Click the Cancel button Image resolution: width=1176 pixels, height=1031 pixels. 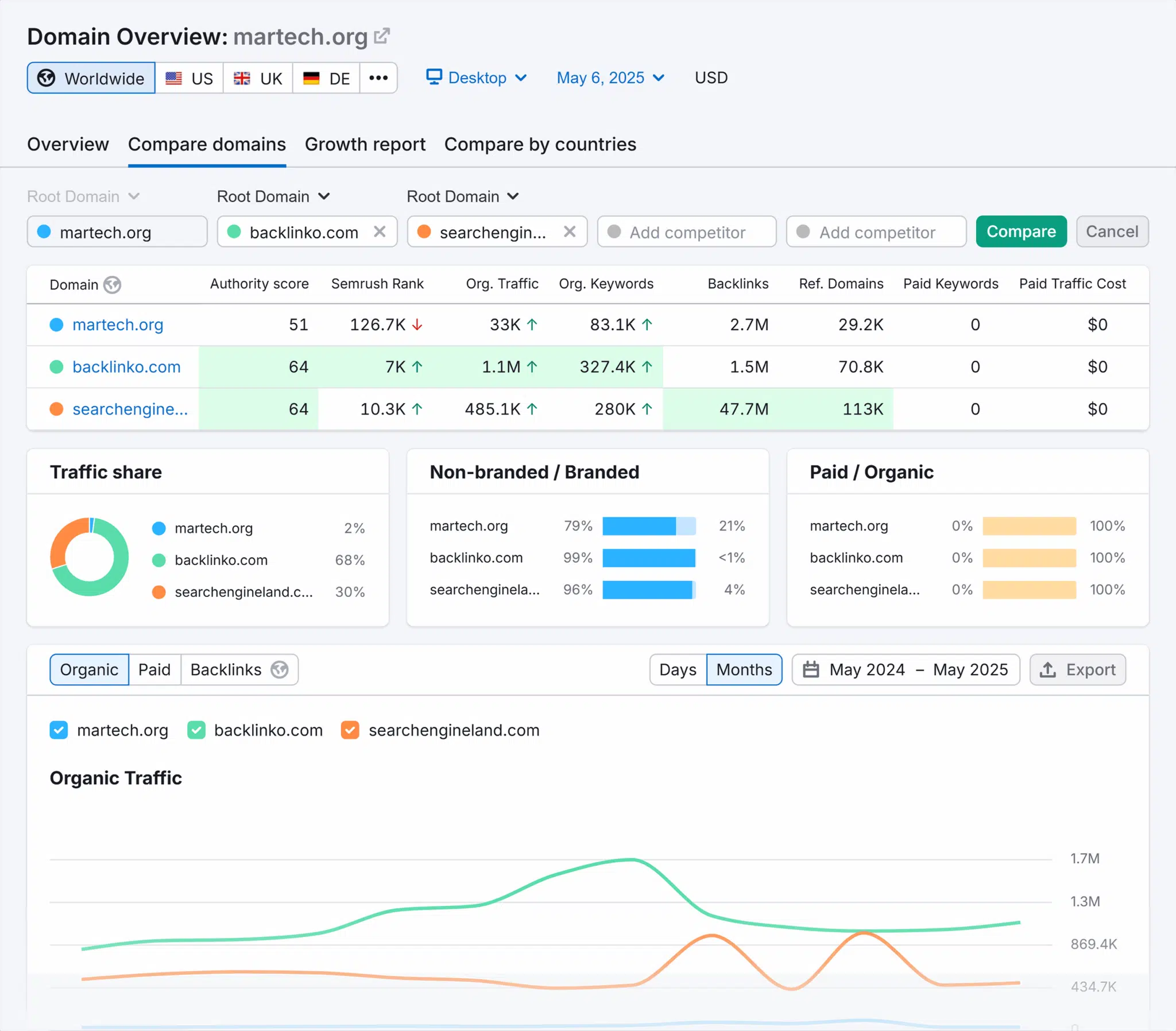[x=1112, y=231]
